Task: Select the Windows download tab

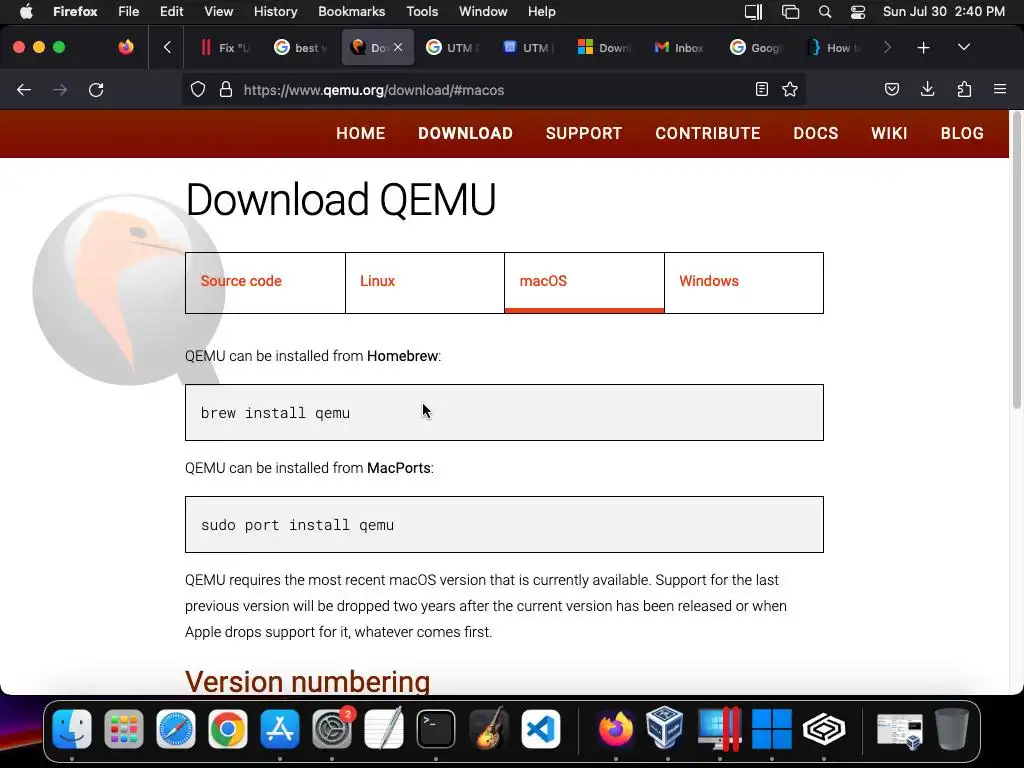Action: 744,283
